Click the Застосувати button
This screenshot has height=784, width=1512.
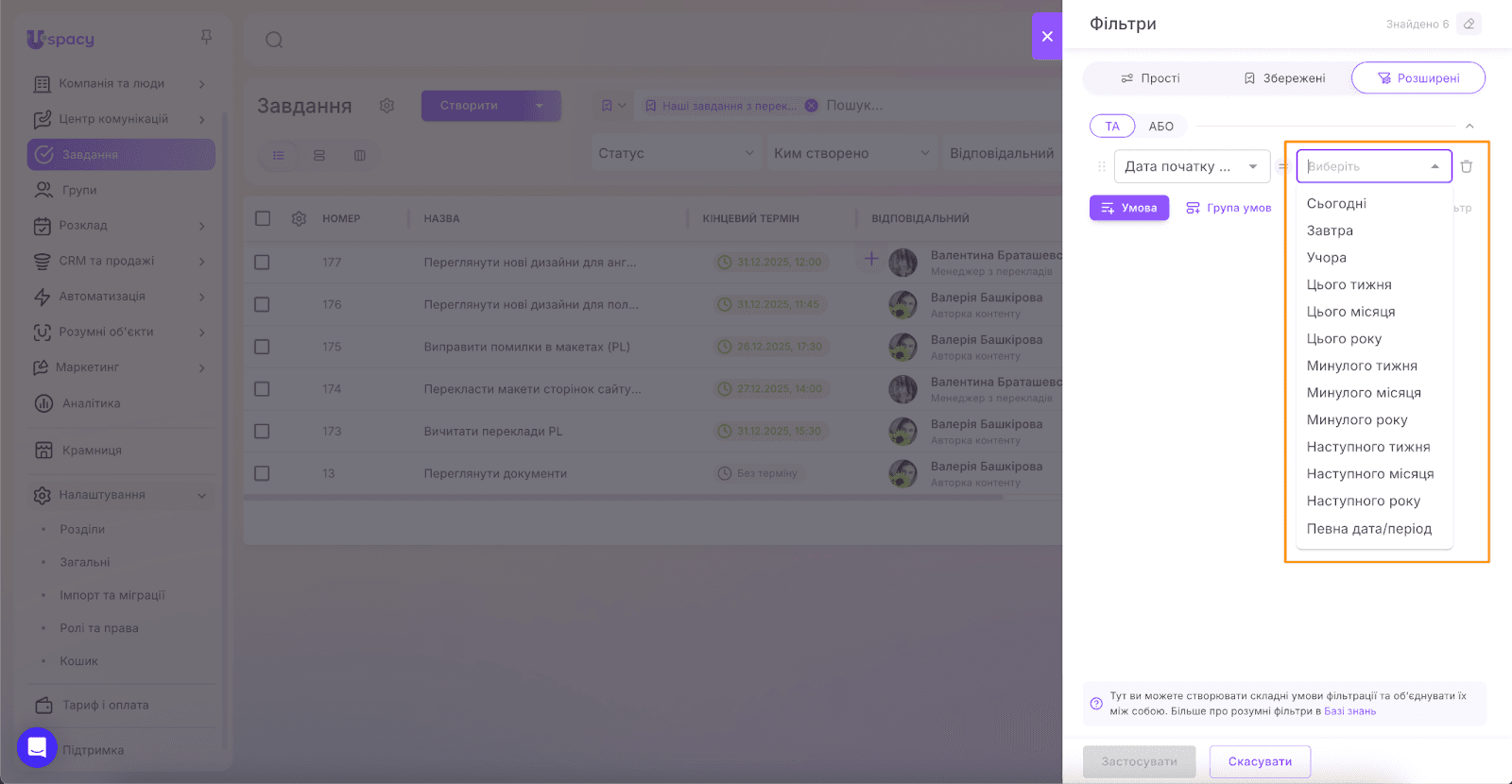coord(1140,761)
